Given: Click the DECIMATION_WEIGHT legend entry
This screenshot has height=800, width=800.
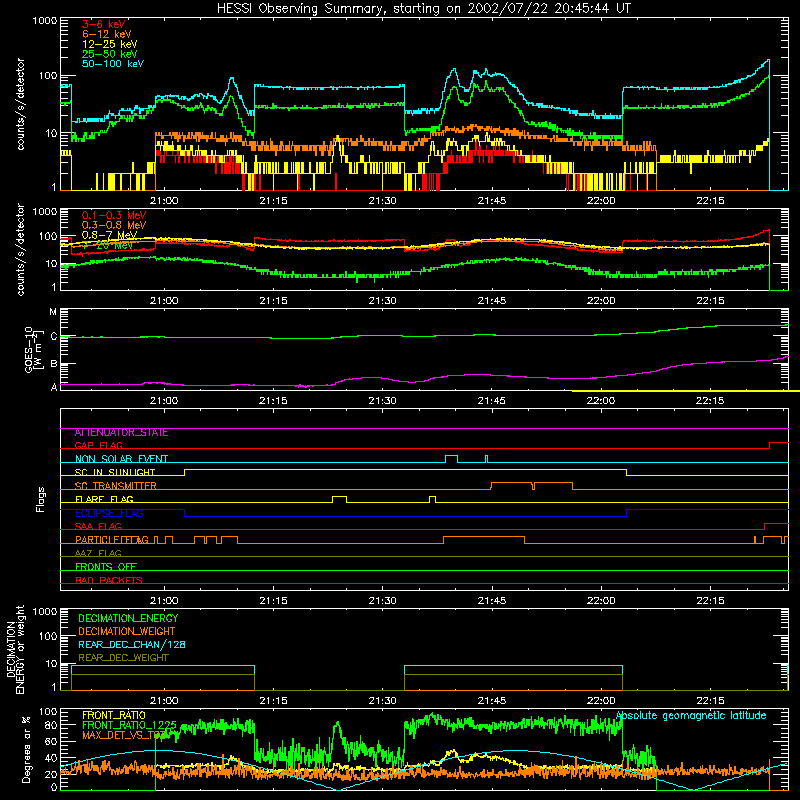Looking at the screenshot, I should (x=127, y=632).
